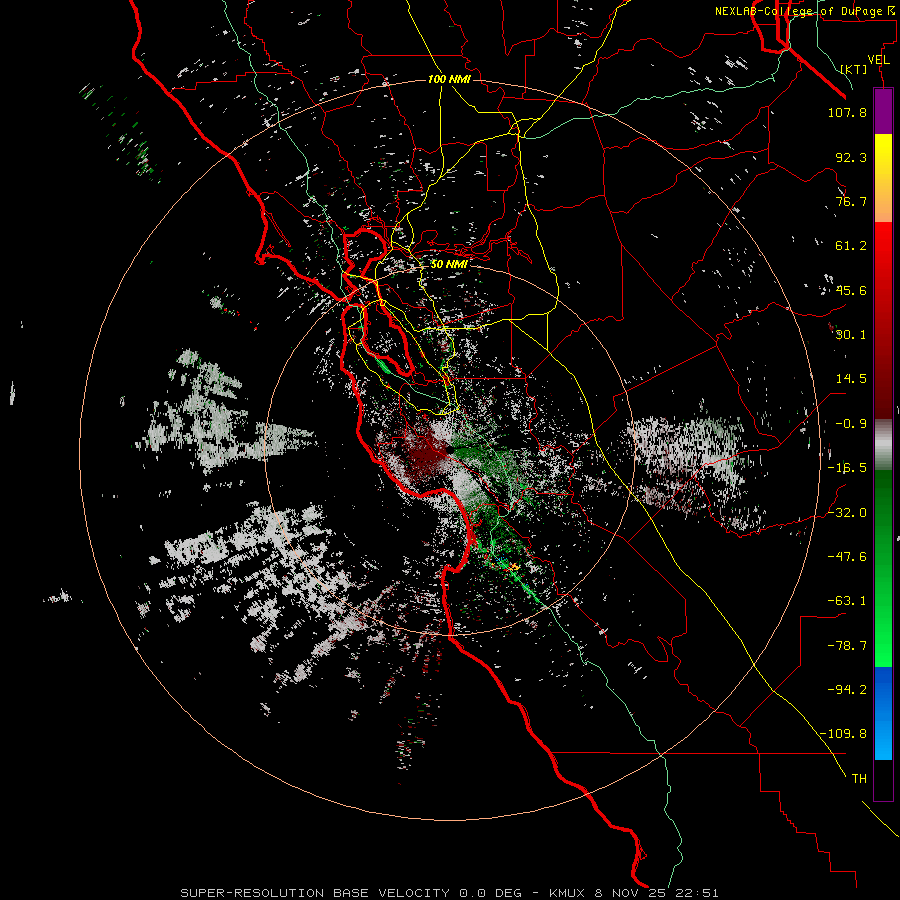The image size is (900, 900).
Task: Click the 30.1 scale value
Action: tap(851, 335)
